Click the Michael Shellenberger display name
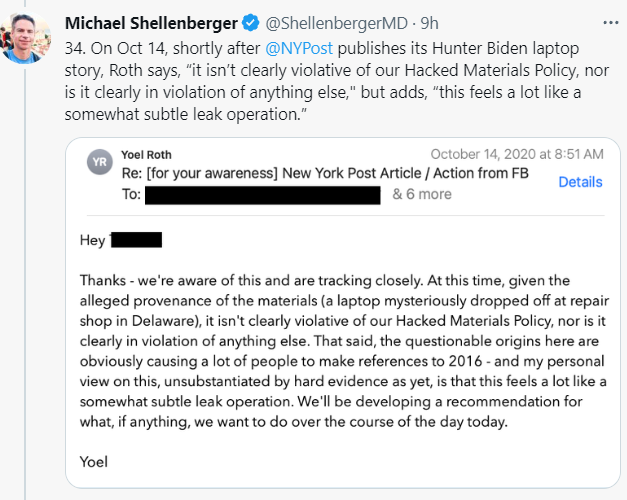Screen dimensions: 627x500 [150, 23]
